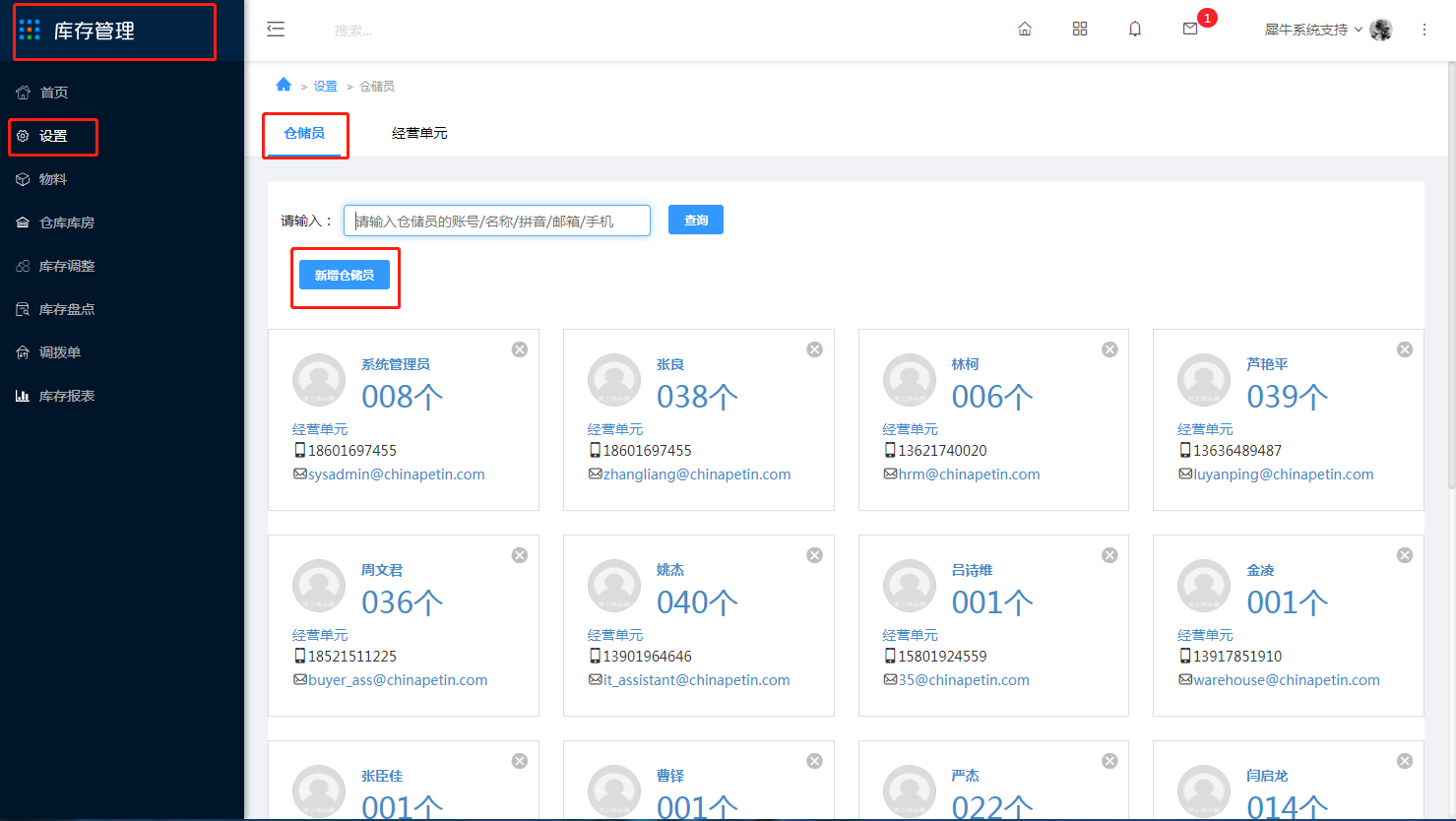Viewport: 1456px width, 821px height.
Task: Open 仓库库房 in the sidebar
Action: tap(122, 222)
